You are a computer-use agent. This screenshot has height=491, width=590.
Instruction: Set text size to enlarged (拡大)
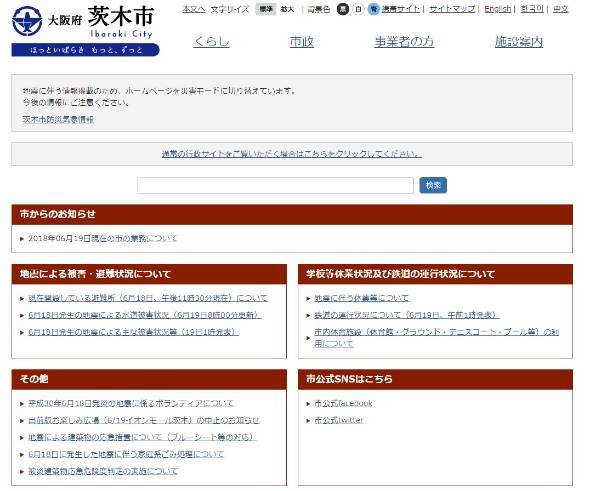pyautogui.click(x=287, y=9)
